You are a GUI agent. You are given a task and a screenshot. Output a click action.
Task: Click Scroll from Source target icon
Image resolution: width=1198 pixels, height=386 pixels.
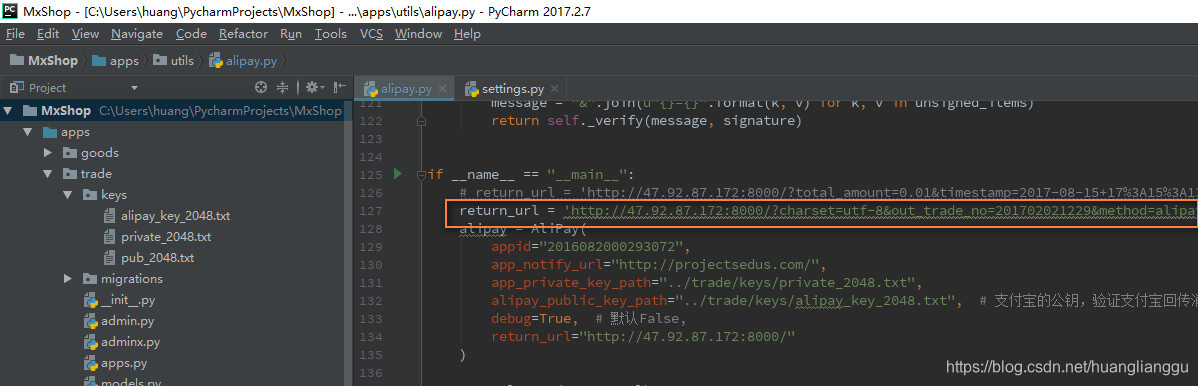[x=261, y=88]
